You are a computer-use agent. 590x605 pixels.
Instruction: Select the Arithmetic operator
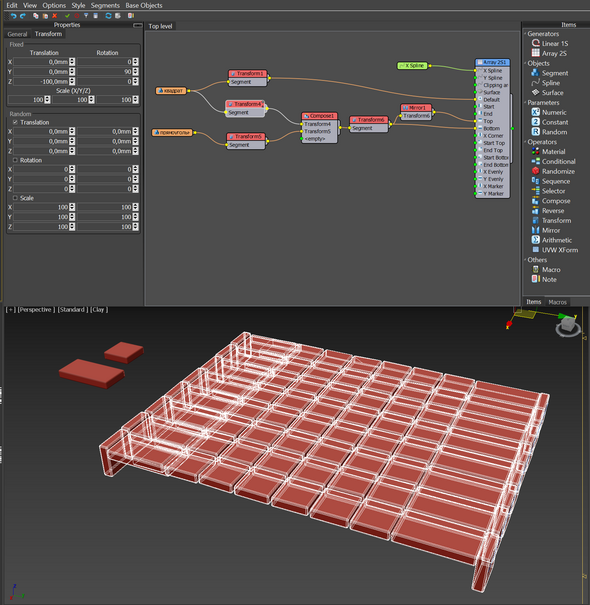[x=552, y=240]
